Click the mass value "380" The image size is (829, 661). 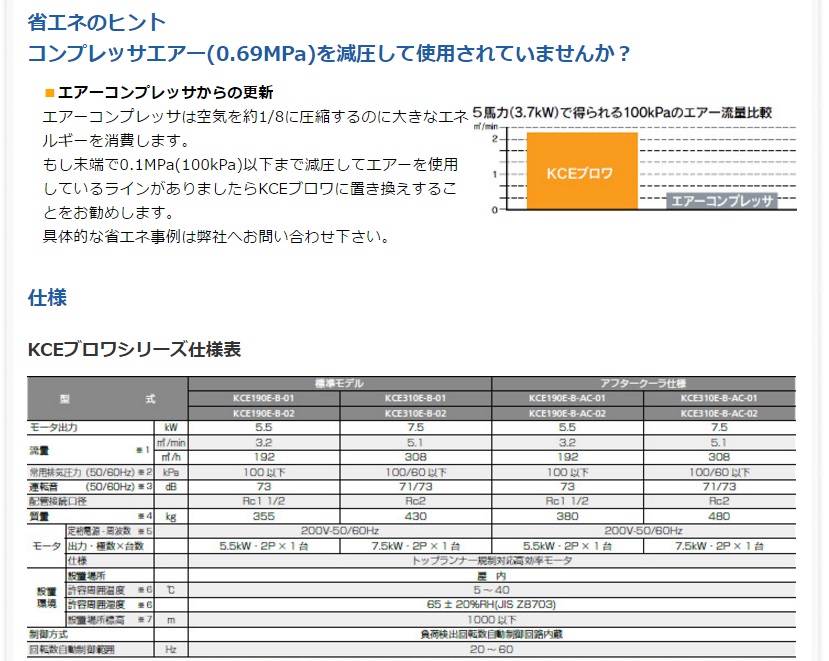tap(567, 516)
